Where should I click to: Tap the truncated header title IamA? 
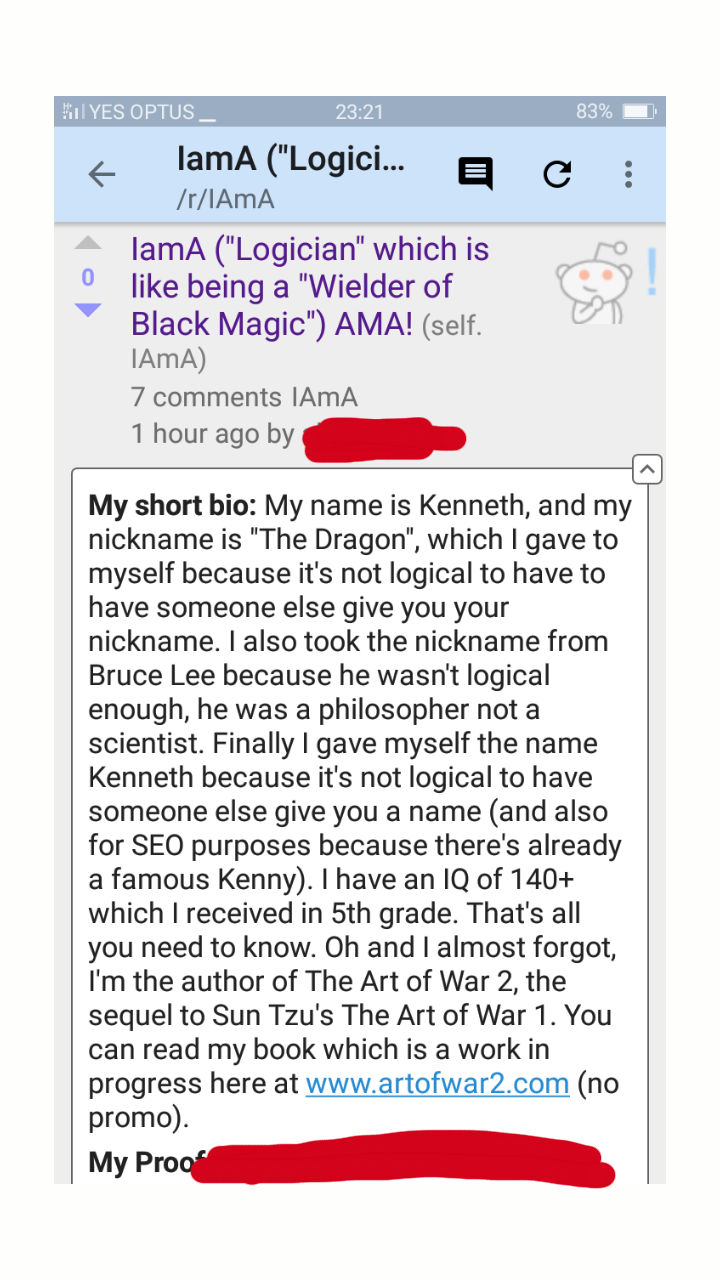coord(290,159)
